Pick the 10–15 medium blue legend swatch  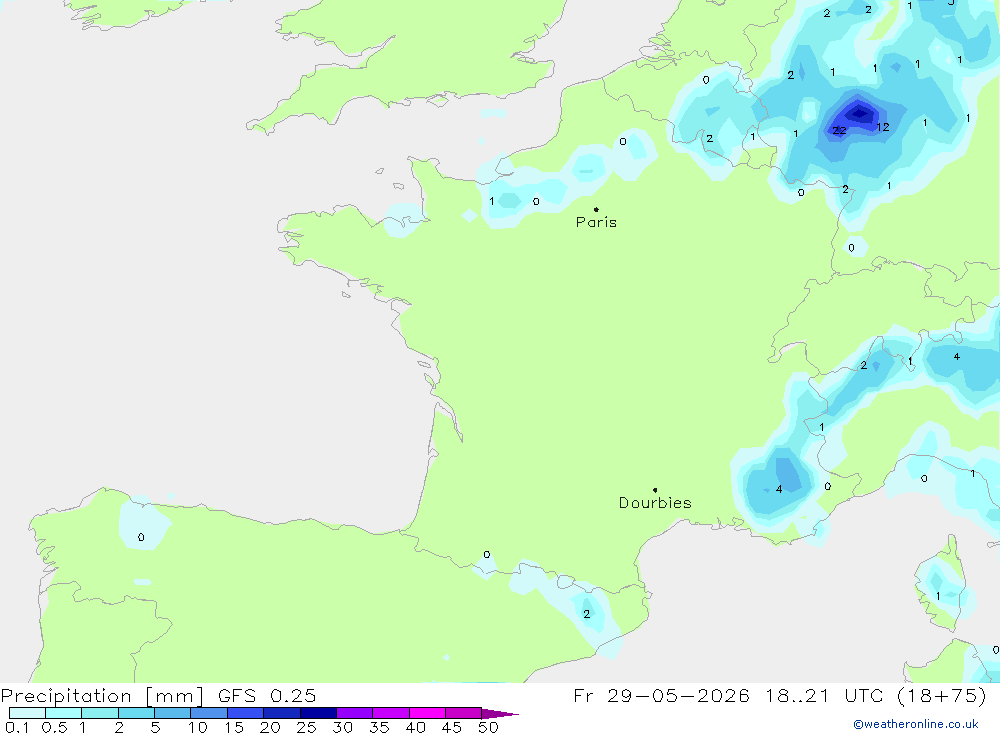[209, 713]
